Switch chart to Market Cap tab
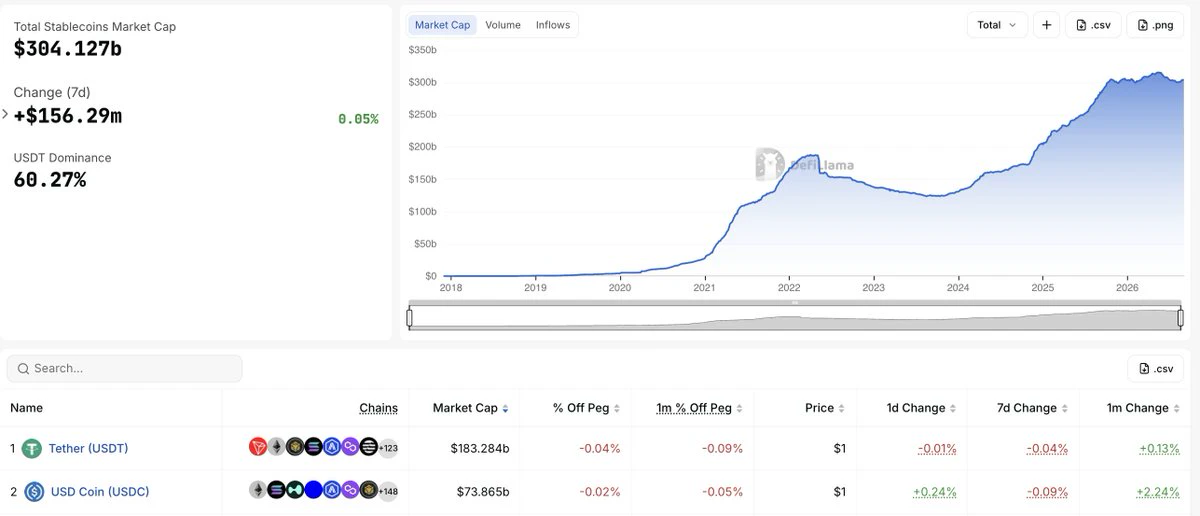The height and width of the screenshot is (516, 1200). 442,25
